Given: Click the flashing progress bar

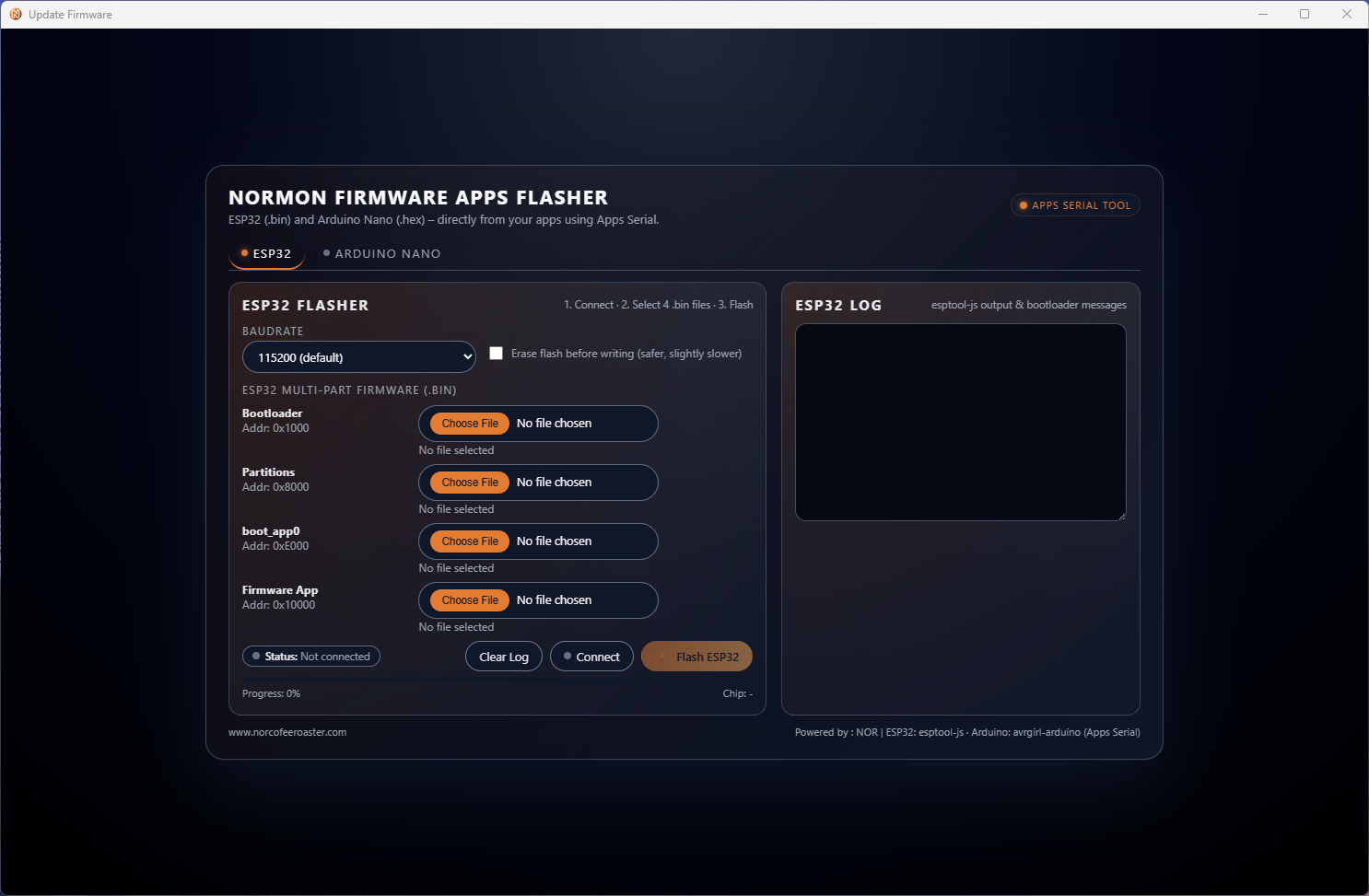Looking at the screenshot, I should 497,679.
